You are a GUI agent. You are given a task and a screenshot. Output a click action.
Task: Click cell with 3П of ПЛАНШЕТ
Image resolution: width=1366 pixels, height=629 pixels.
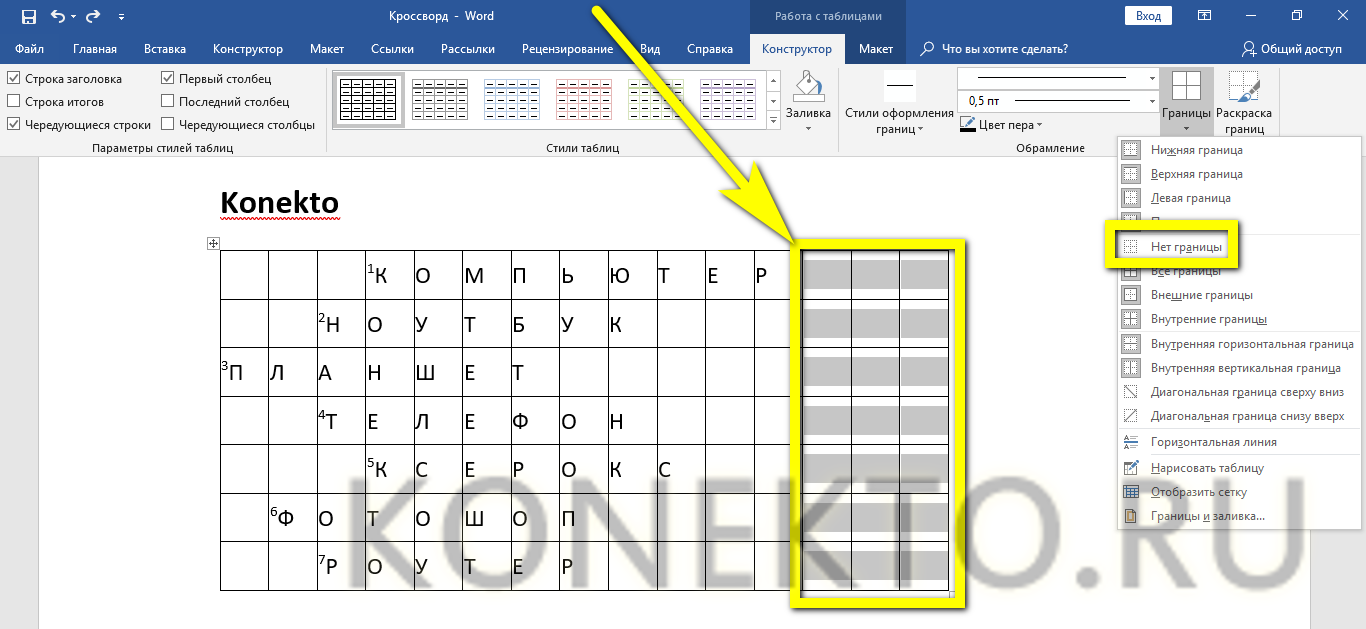(244, 372)
